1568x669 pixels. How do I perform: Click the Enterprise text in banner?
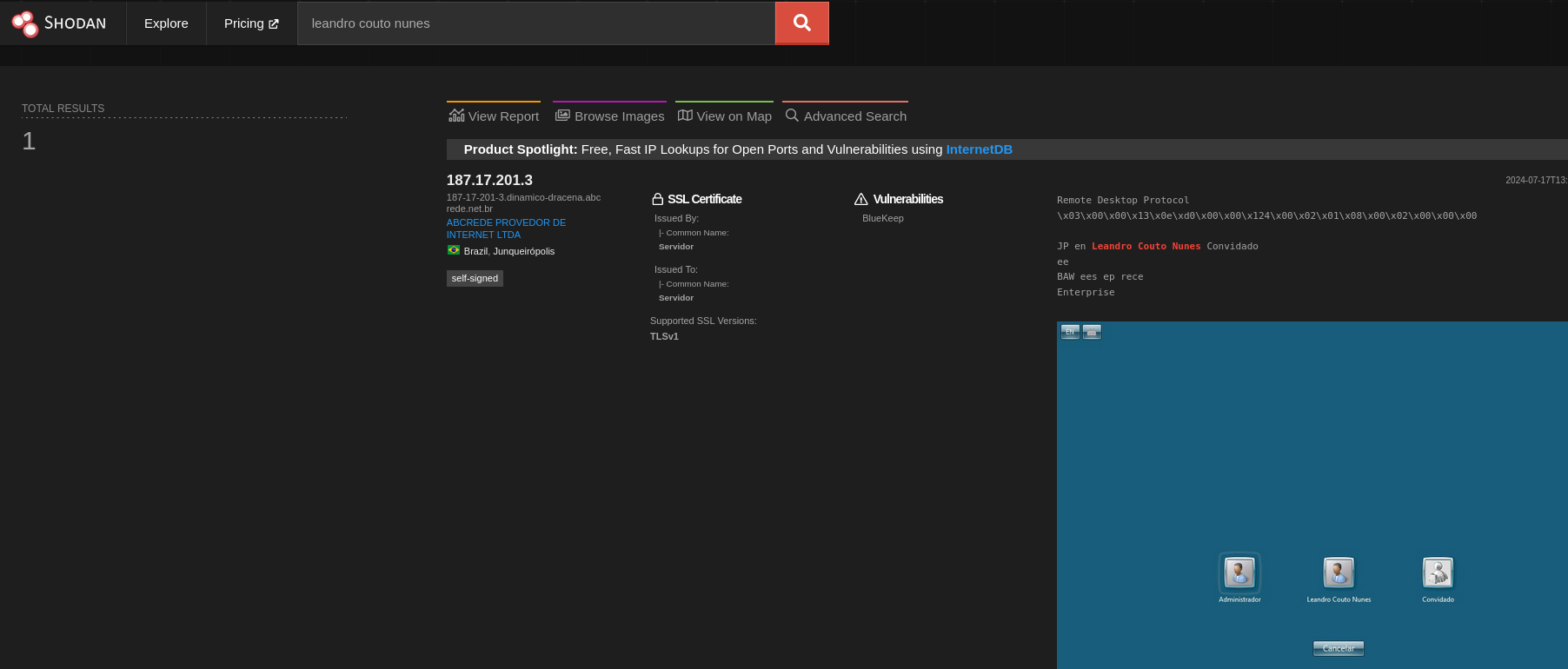pos(1086,292)
